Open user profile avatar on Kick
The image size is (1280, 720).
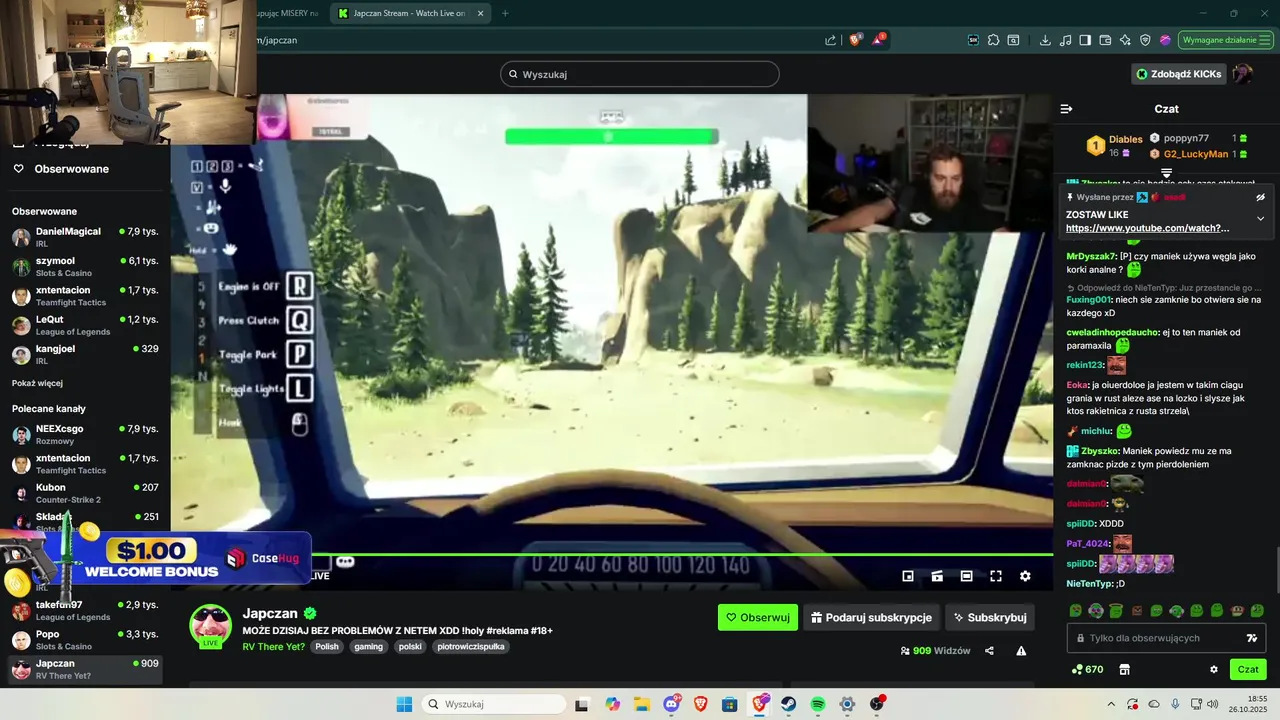(x=1242, y=74)
